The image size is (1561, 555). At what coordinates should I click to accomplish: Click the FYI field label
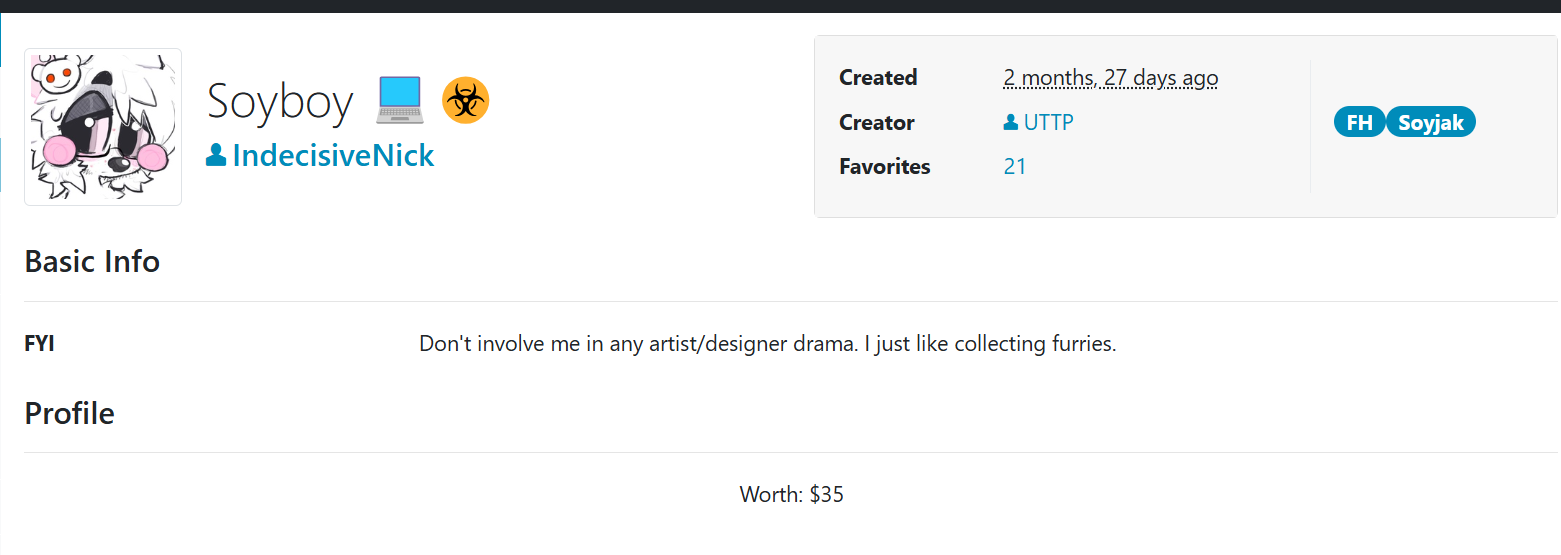pyautogui.click(x=39, y=344)
